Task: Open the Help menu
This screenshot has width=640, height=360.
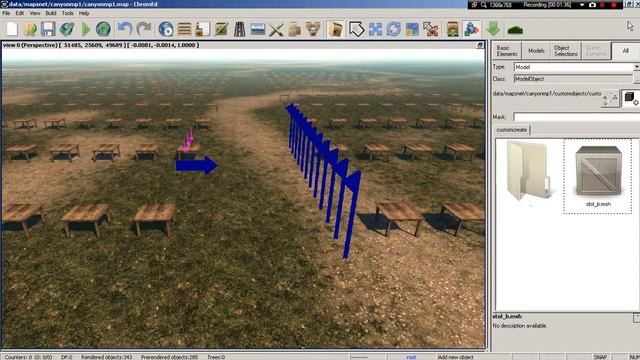Action: (x=84, y=13)
